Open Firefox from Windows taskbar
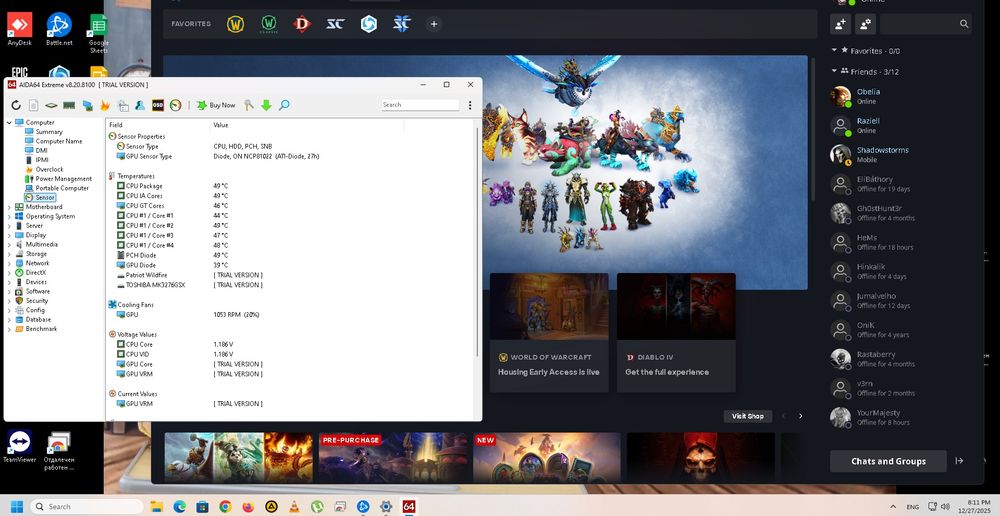Image resolution: width=1000 pixels, height=516 pixels. [x=248, y=506]
